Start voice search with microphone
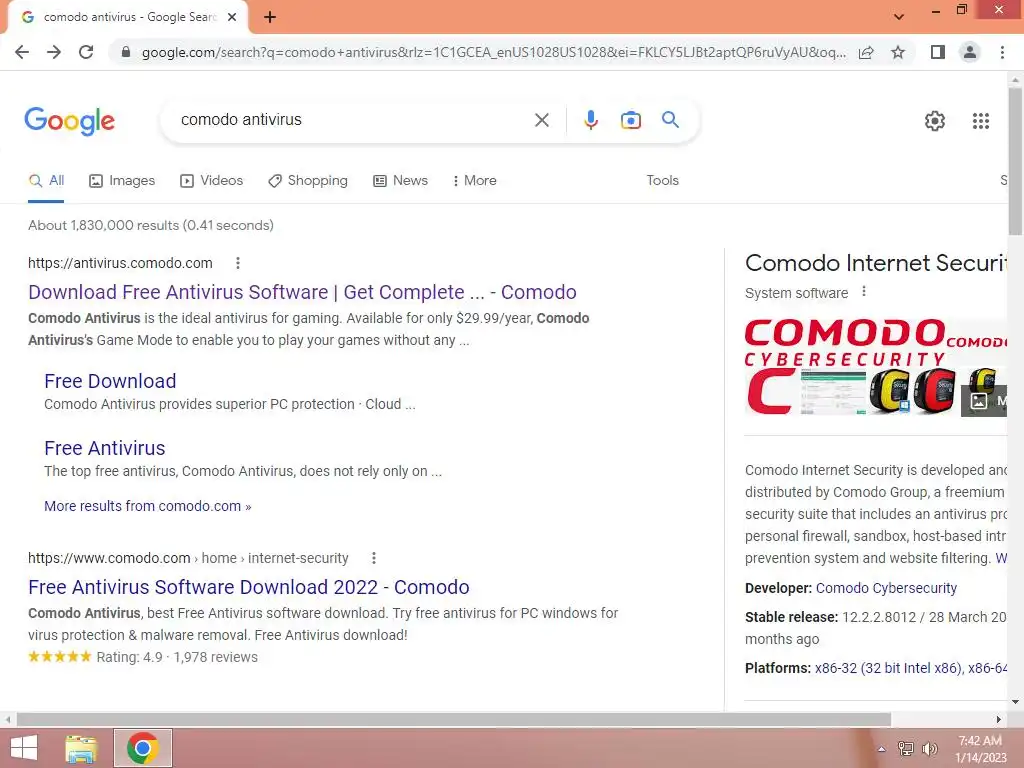The image size is (1024, 768). pyautogui.click(x=590, y=120)
